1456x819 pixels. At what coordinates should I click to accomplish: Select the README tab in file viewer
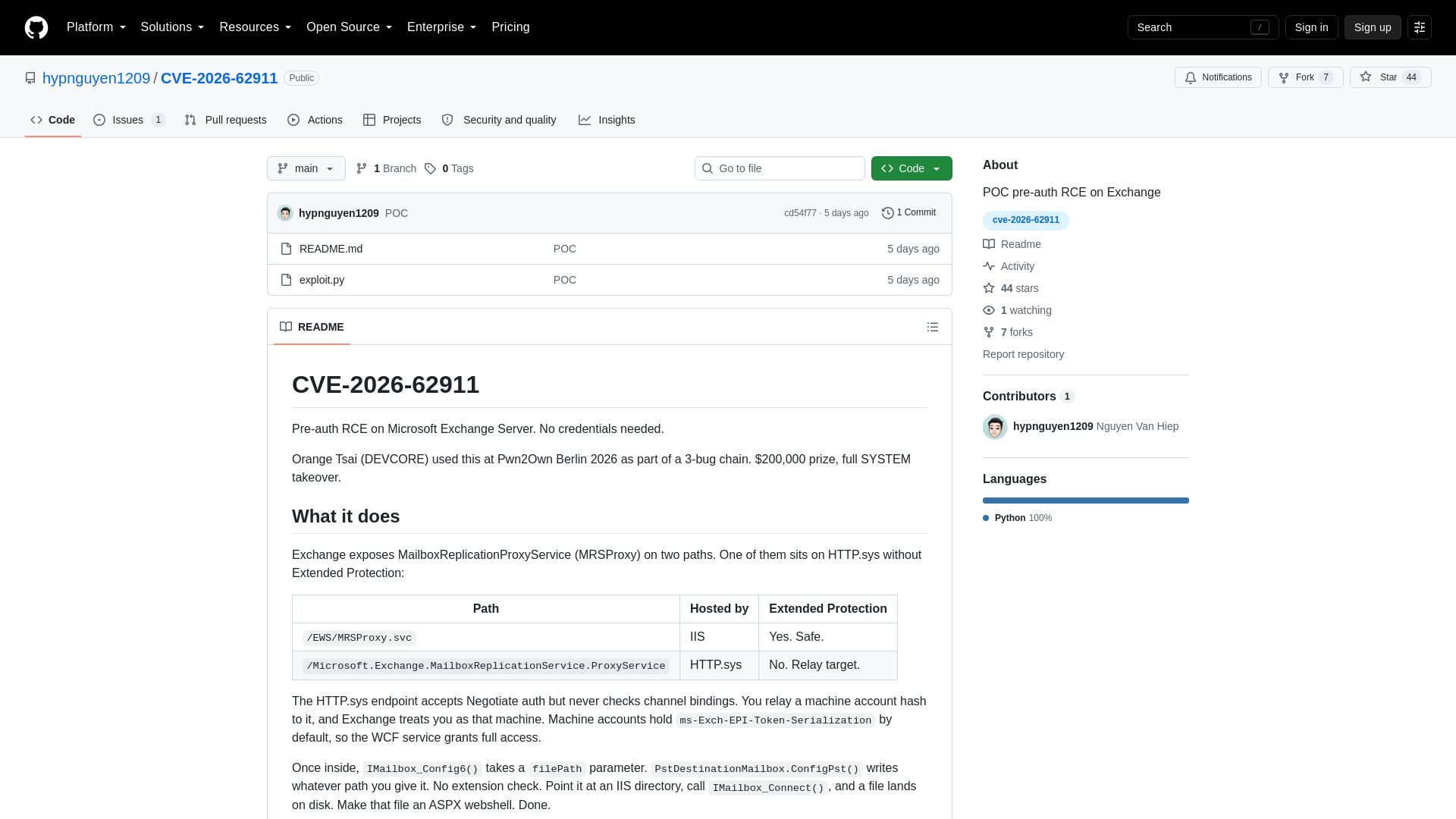click(312, 327)
